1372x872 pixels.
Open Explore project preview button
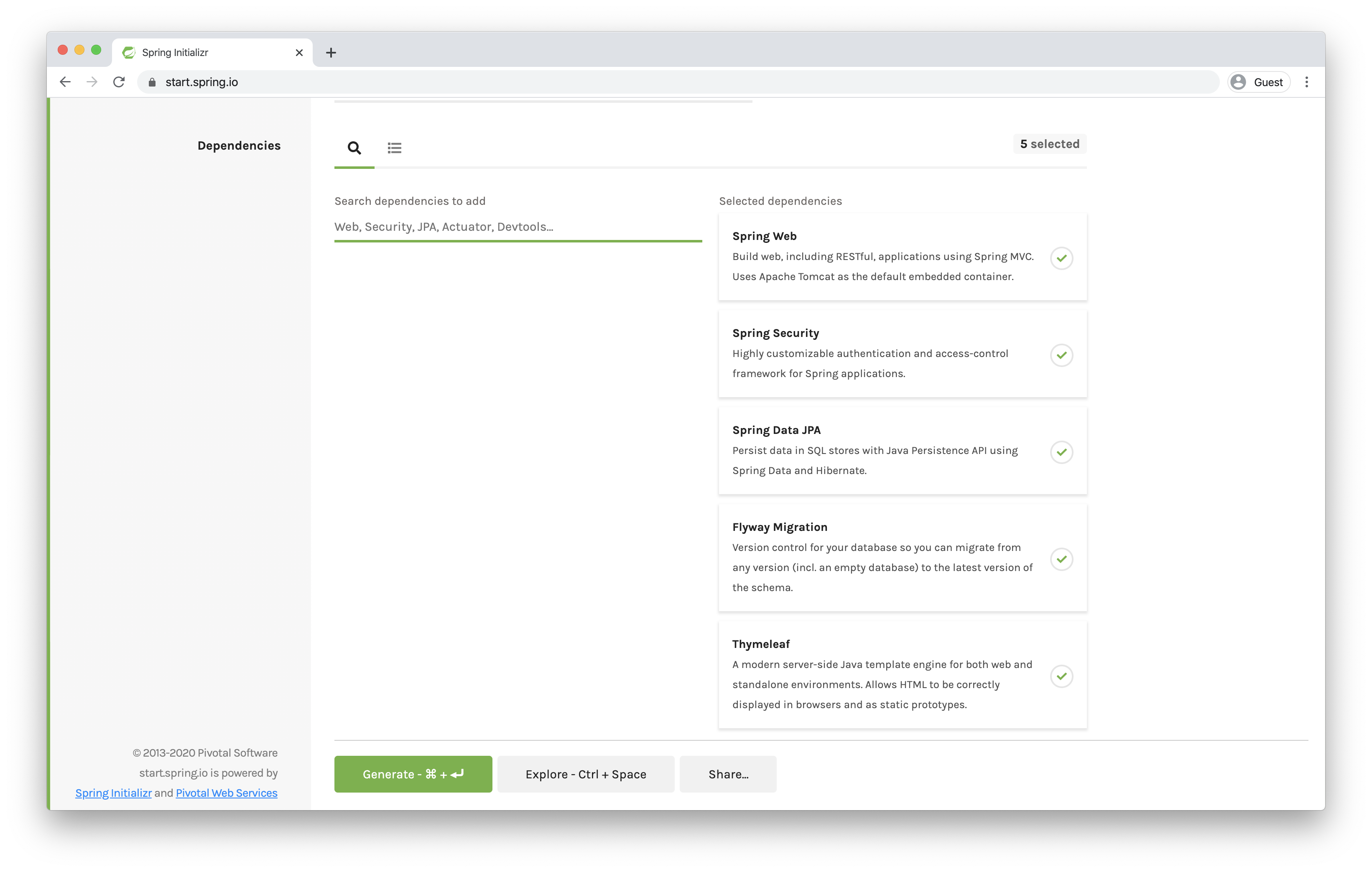586,773
